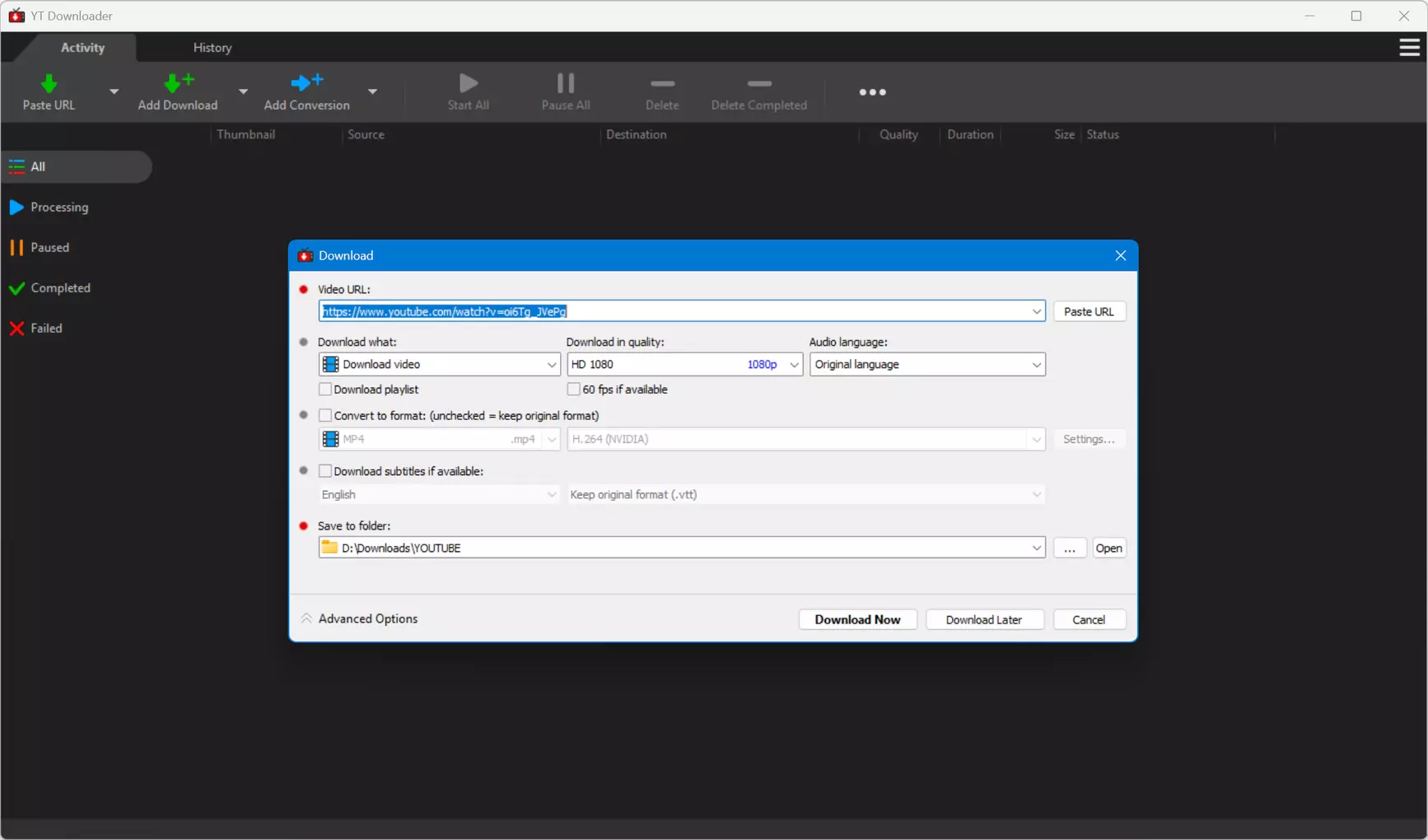Check Convert to format checkbox
Viewport: 1428px width, 840px height.
coord(325,416)
